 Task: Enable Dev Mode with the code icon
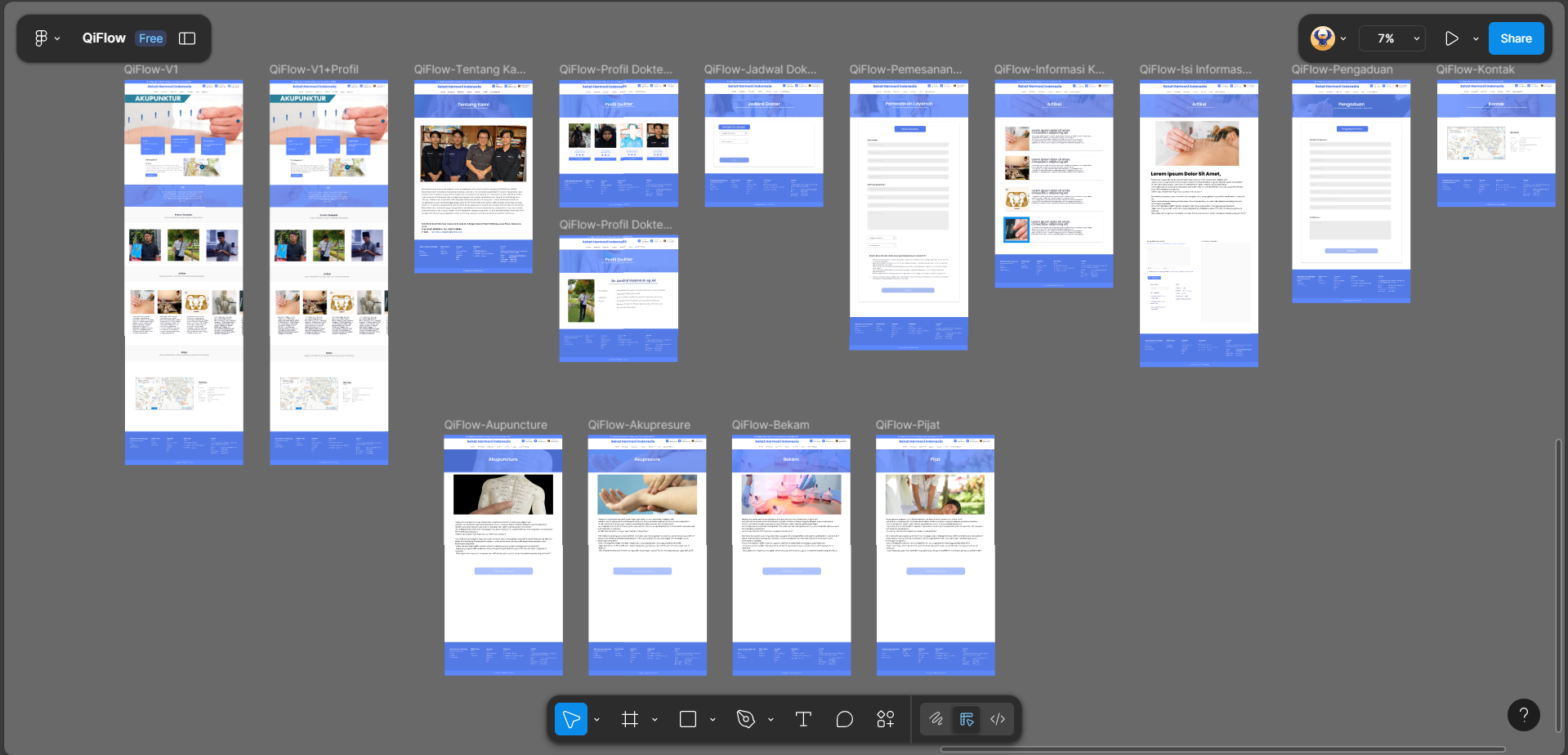[997, 719]
